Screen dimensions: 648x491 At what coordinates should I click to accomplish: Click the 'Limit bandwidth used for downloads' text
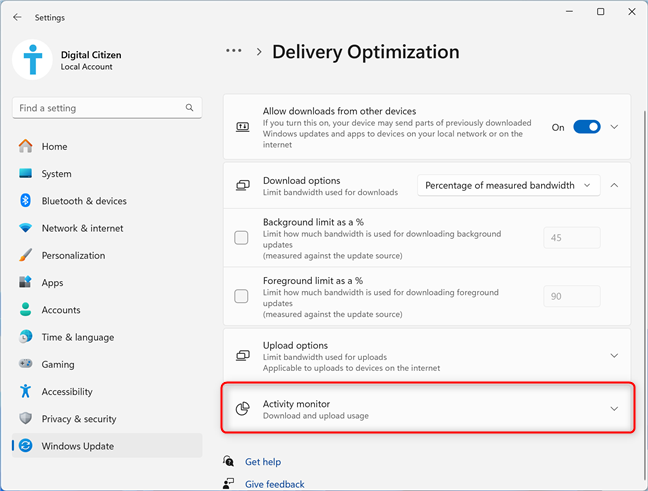point(330,192)
